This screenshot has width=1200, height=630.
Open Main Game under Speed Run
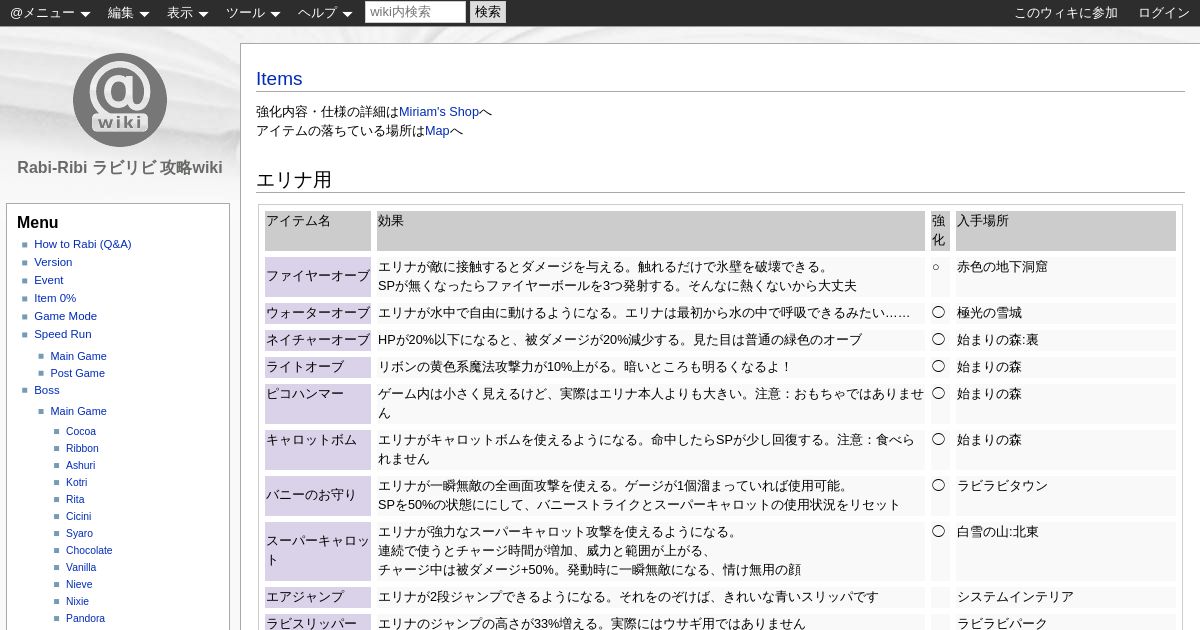click(x=78, y=356)
